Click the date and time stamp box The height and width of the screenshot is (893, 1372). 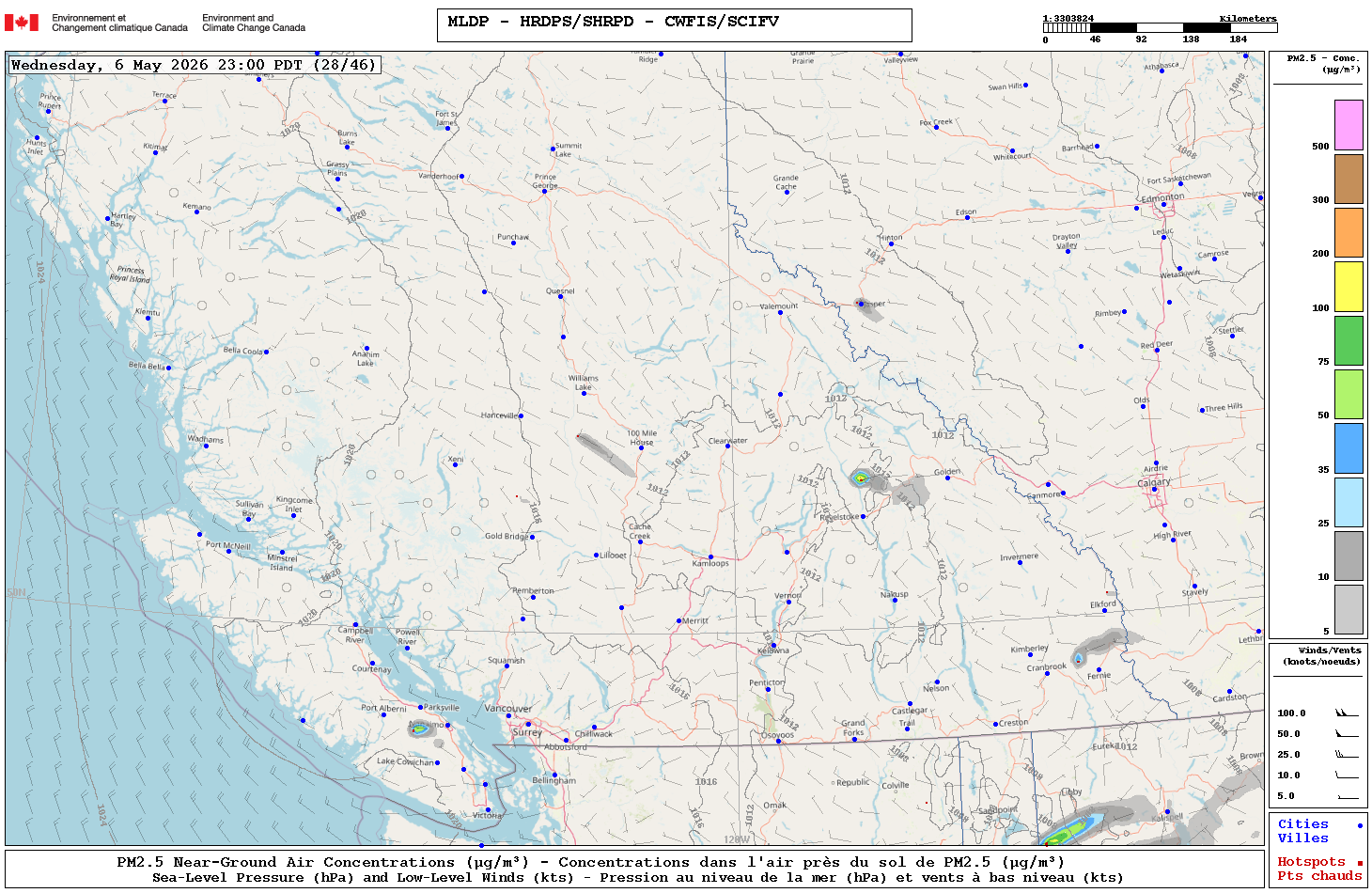(x=195, y=65)
